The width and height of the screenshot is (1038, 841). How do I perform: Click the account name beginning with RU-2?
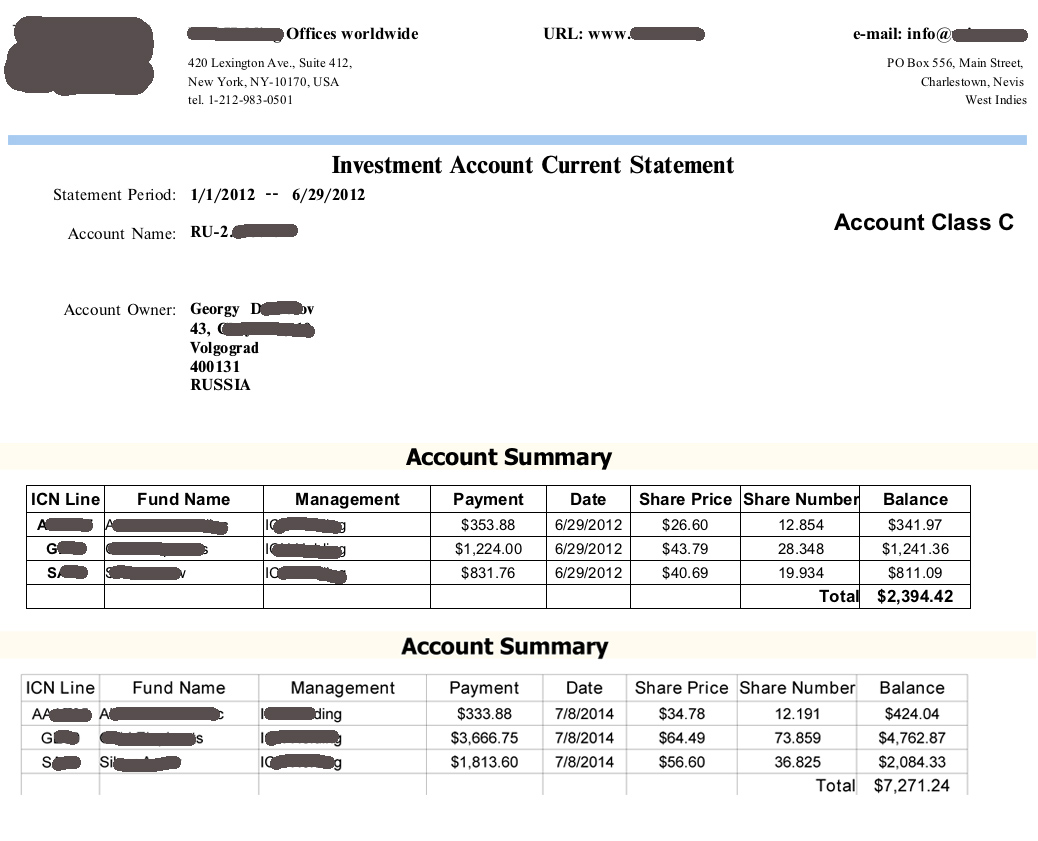(x=243, y=233)
